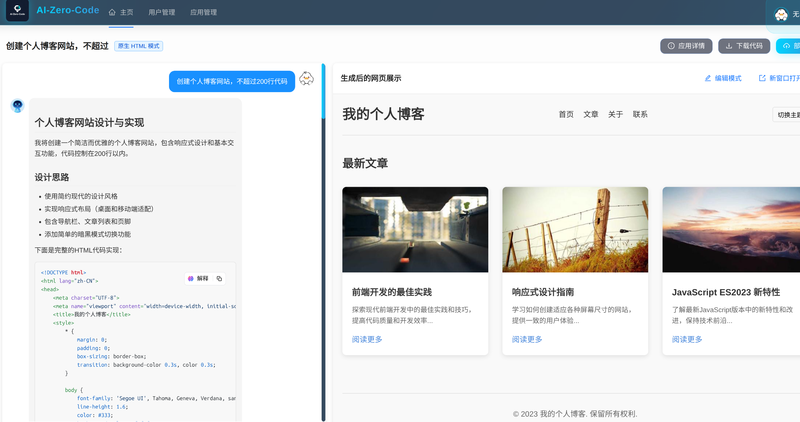Open the 主页 home menu item
Viewport: 800px width, 422px height.
121,12
